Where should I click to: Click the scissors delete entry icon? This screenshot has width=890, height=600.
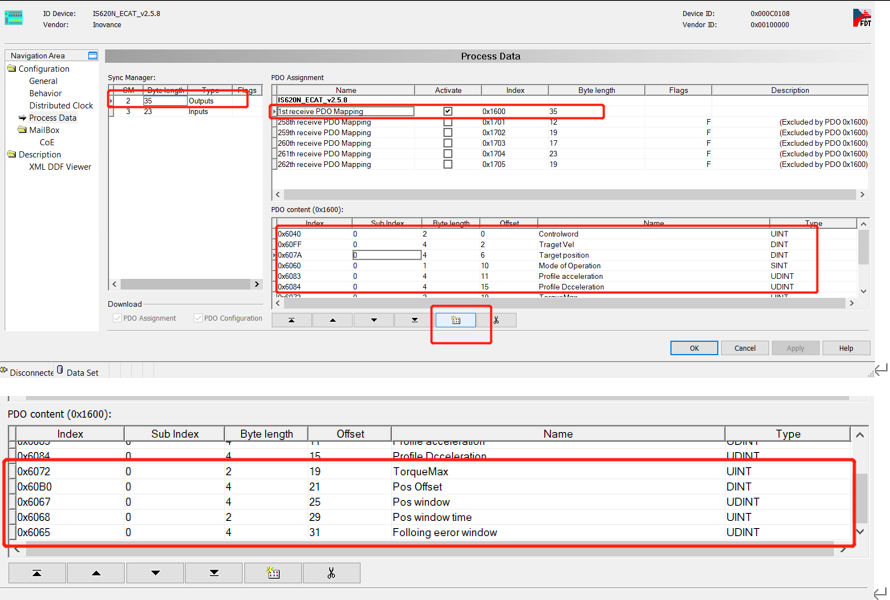(x=496, y=320)
